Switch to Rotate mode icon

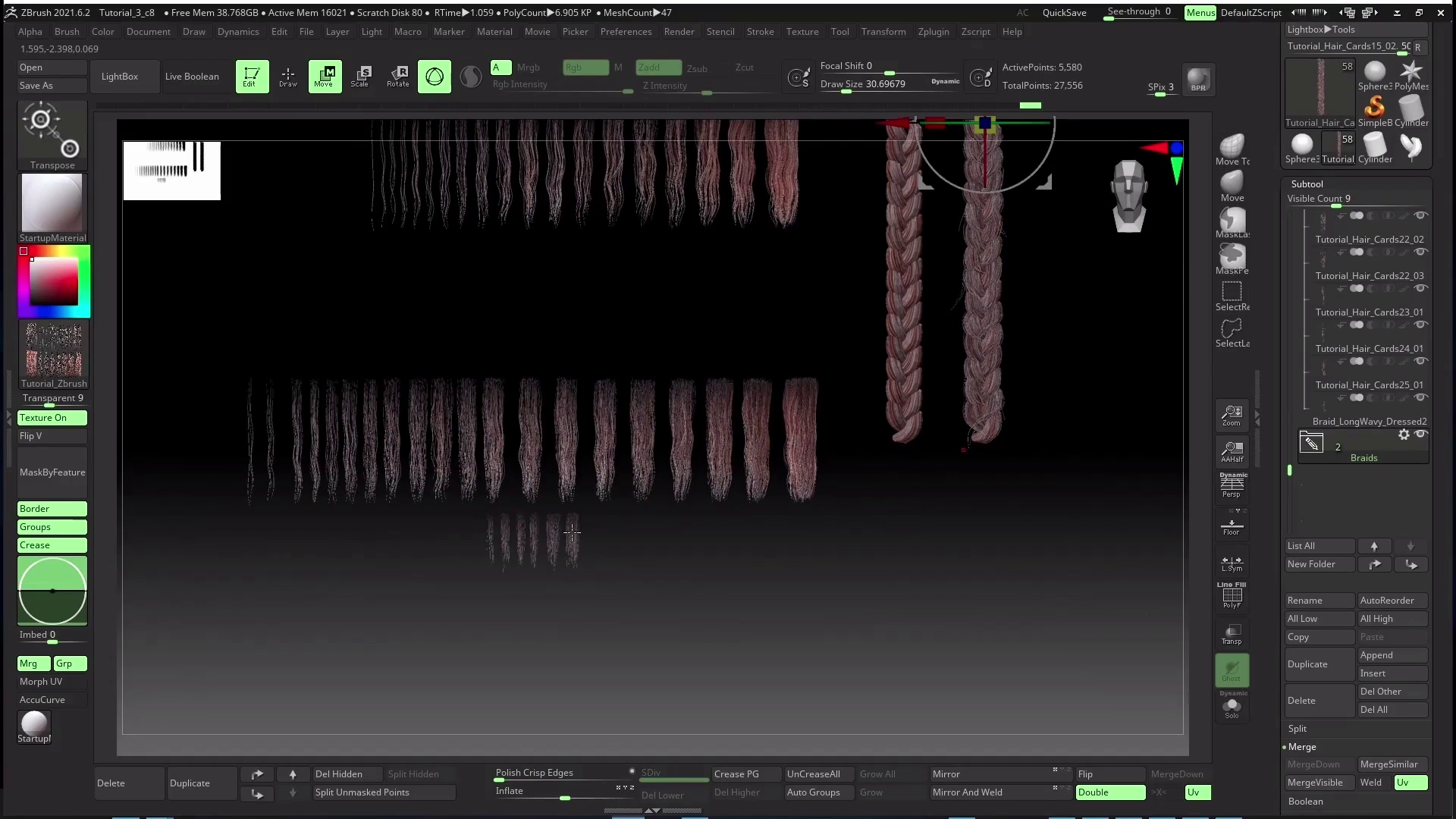(397, 76)
